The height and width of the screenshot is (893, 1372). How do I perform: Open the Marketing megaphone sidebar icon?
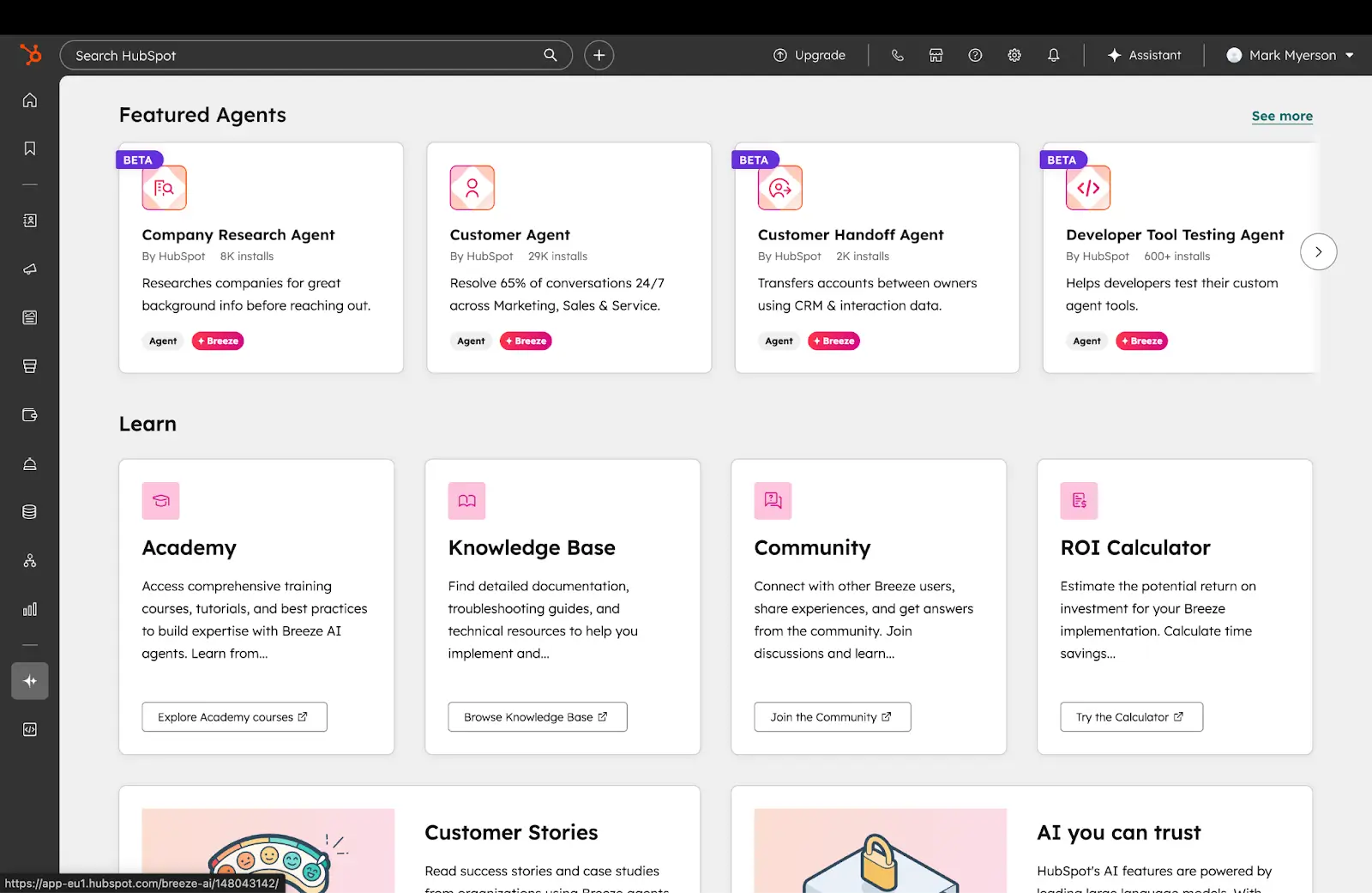(x=30, y=269)
